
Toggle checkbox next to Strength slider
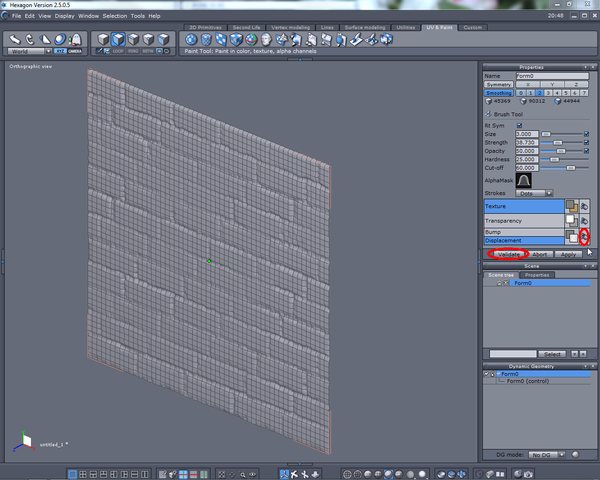click(586, 142)
